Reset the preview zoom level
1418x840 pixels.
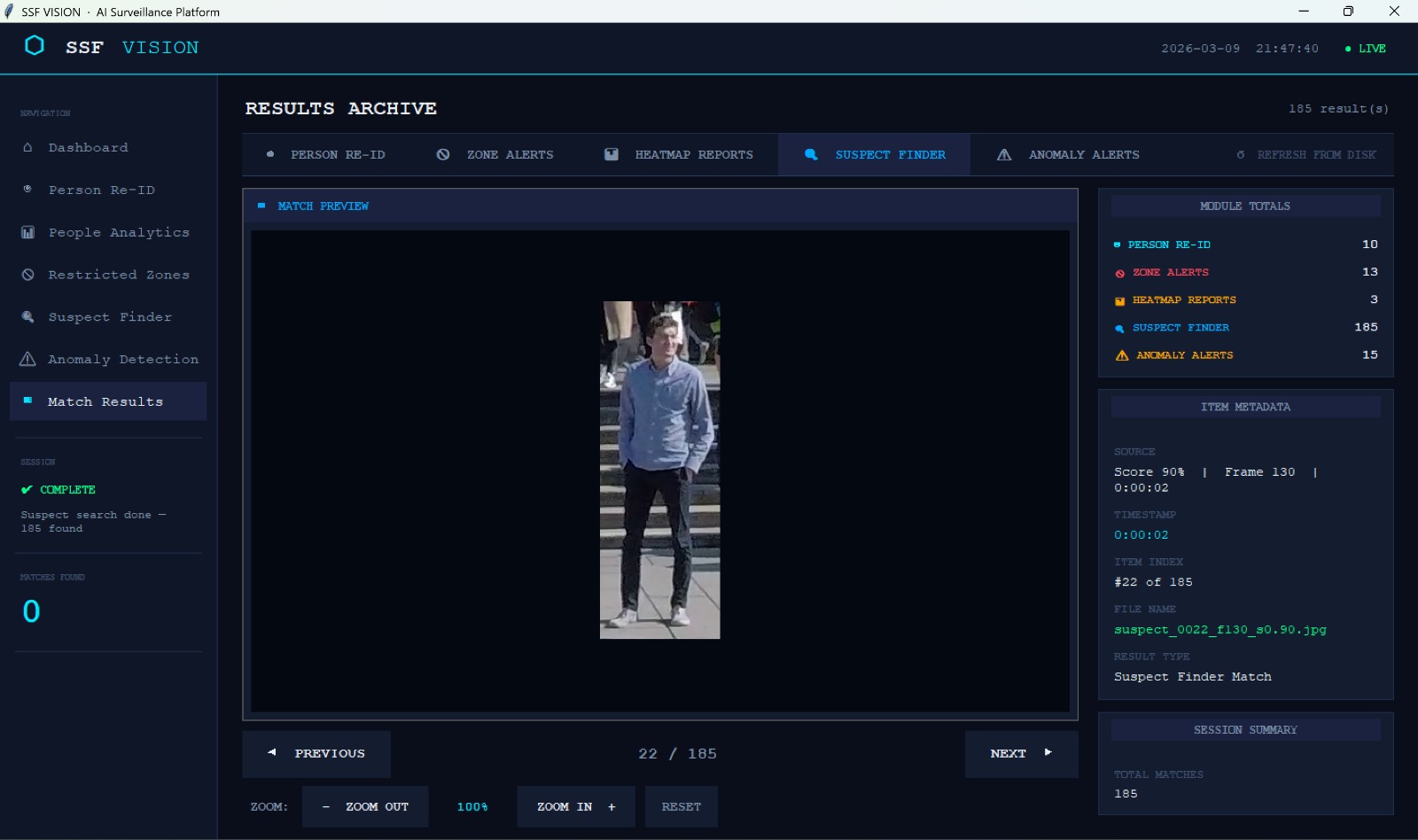[681, 807]
